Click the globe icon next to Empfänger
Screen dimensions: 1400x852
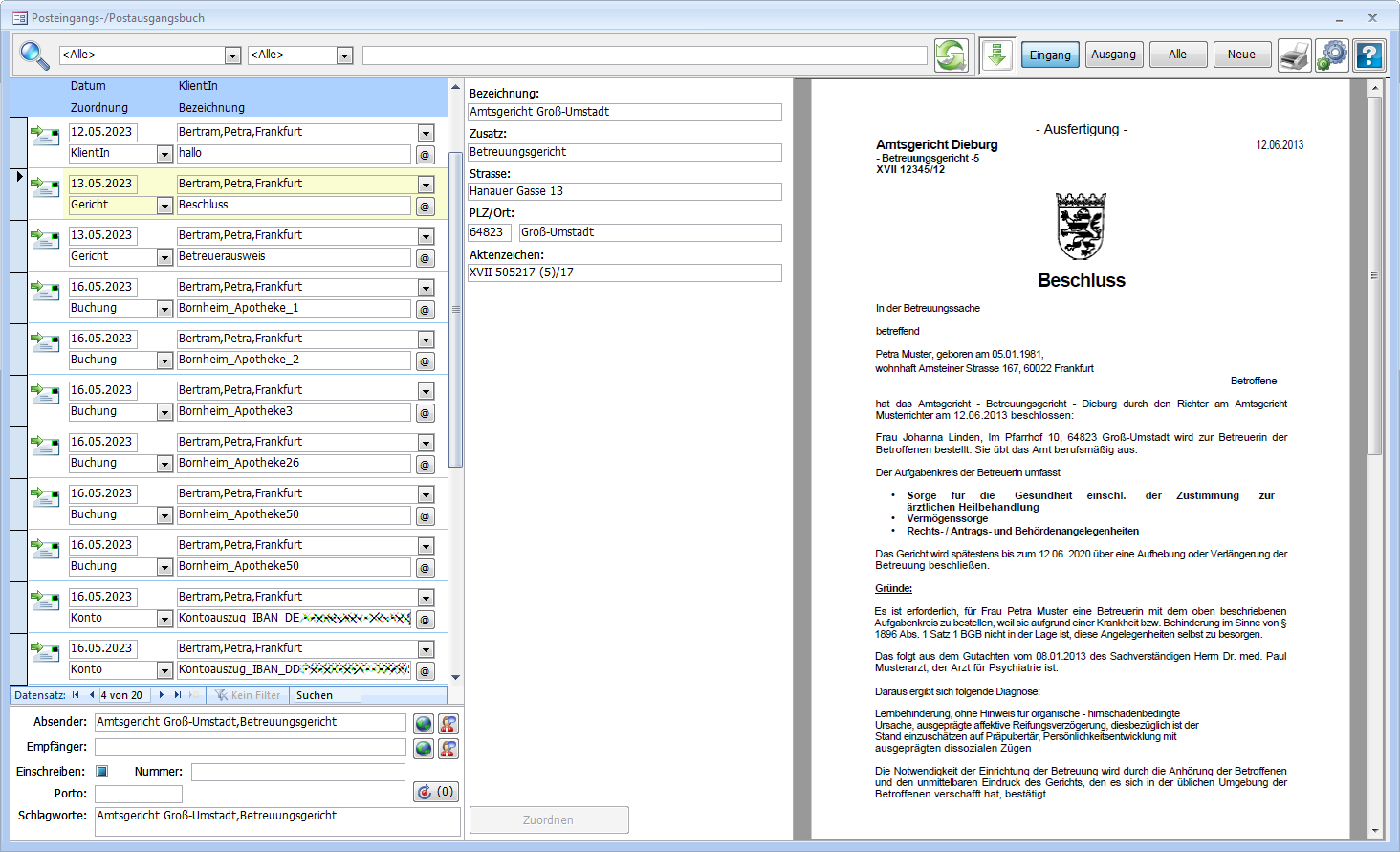coord(424,749)
